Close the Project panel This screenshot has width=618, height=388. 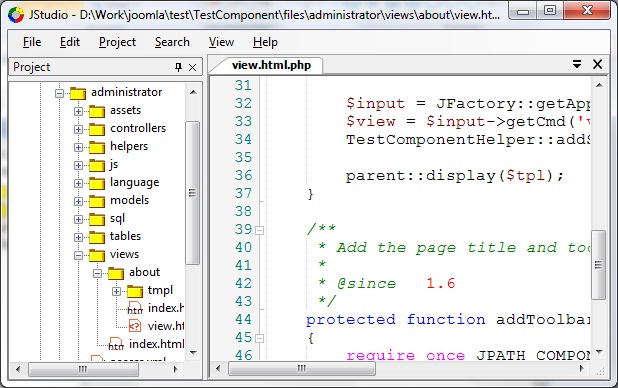(192, 67)
